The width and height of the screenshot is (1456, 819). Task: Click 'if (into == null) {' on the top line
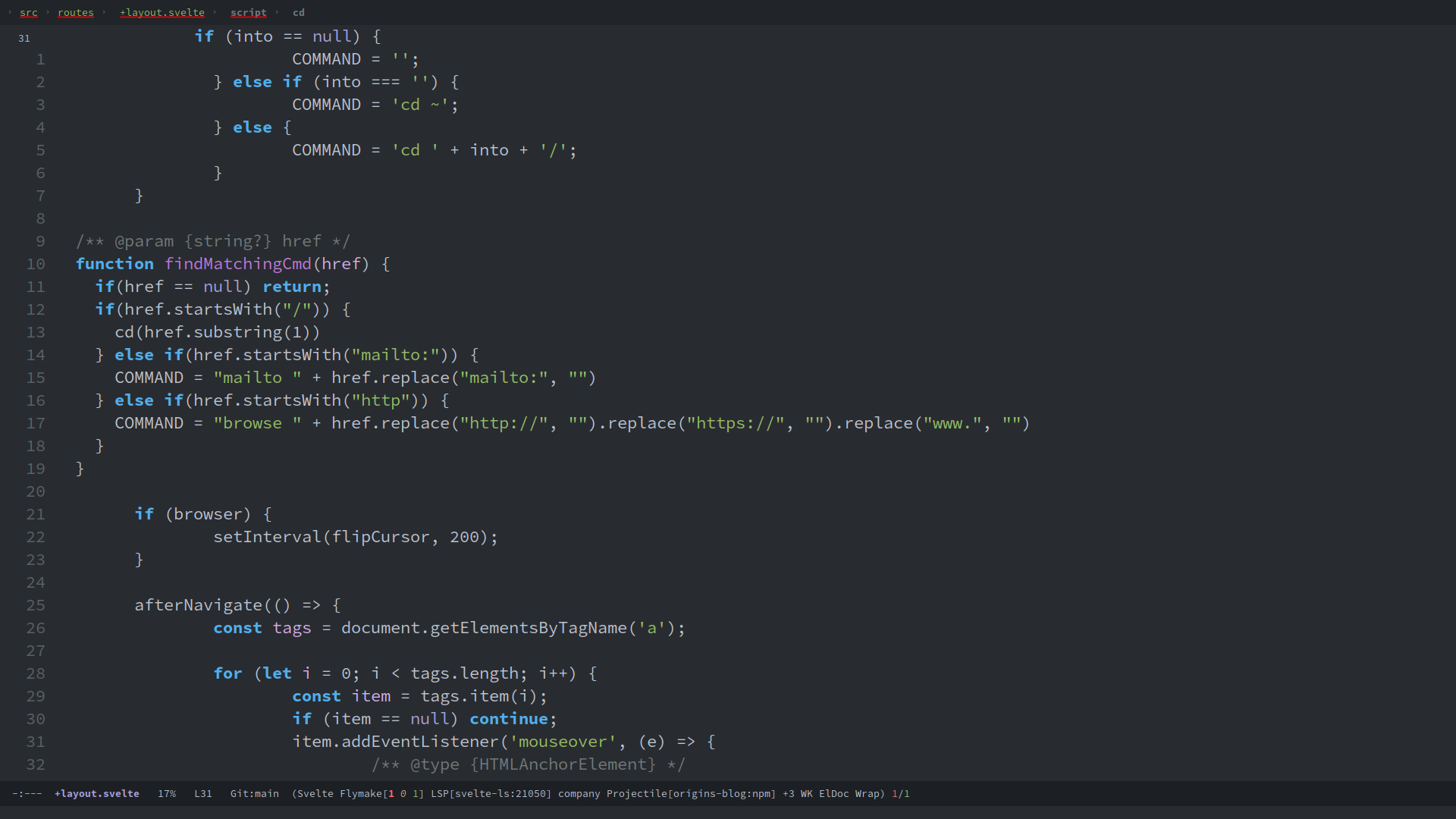pos(287,36)
